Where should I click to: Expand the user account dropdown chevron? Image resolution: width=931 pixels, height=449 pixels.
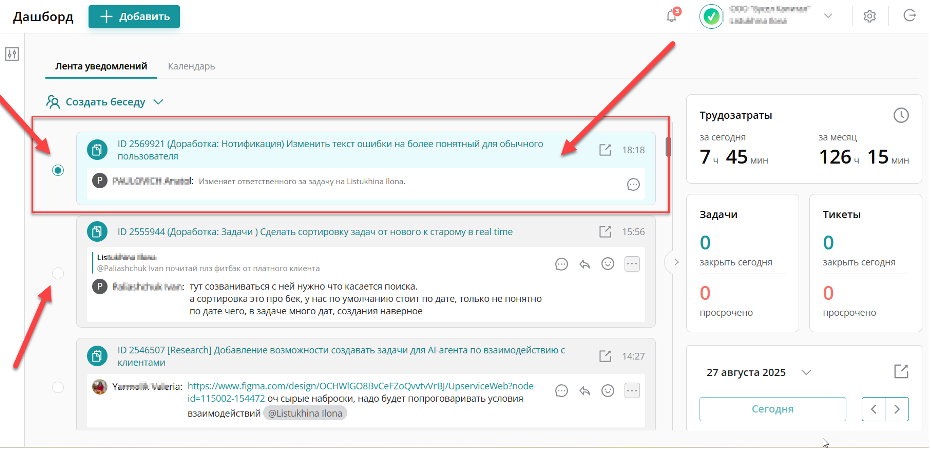[828, 16]
